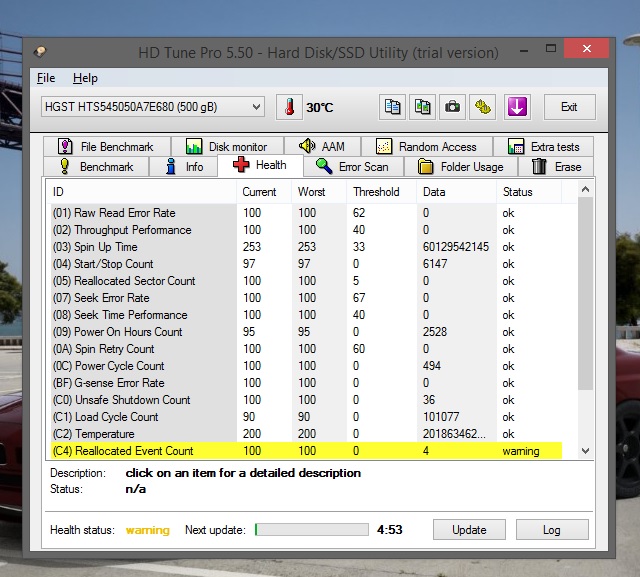Select G-sense Error Rate row

(306, 383)
